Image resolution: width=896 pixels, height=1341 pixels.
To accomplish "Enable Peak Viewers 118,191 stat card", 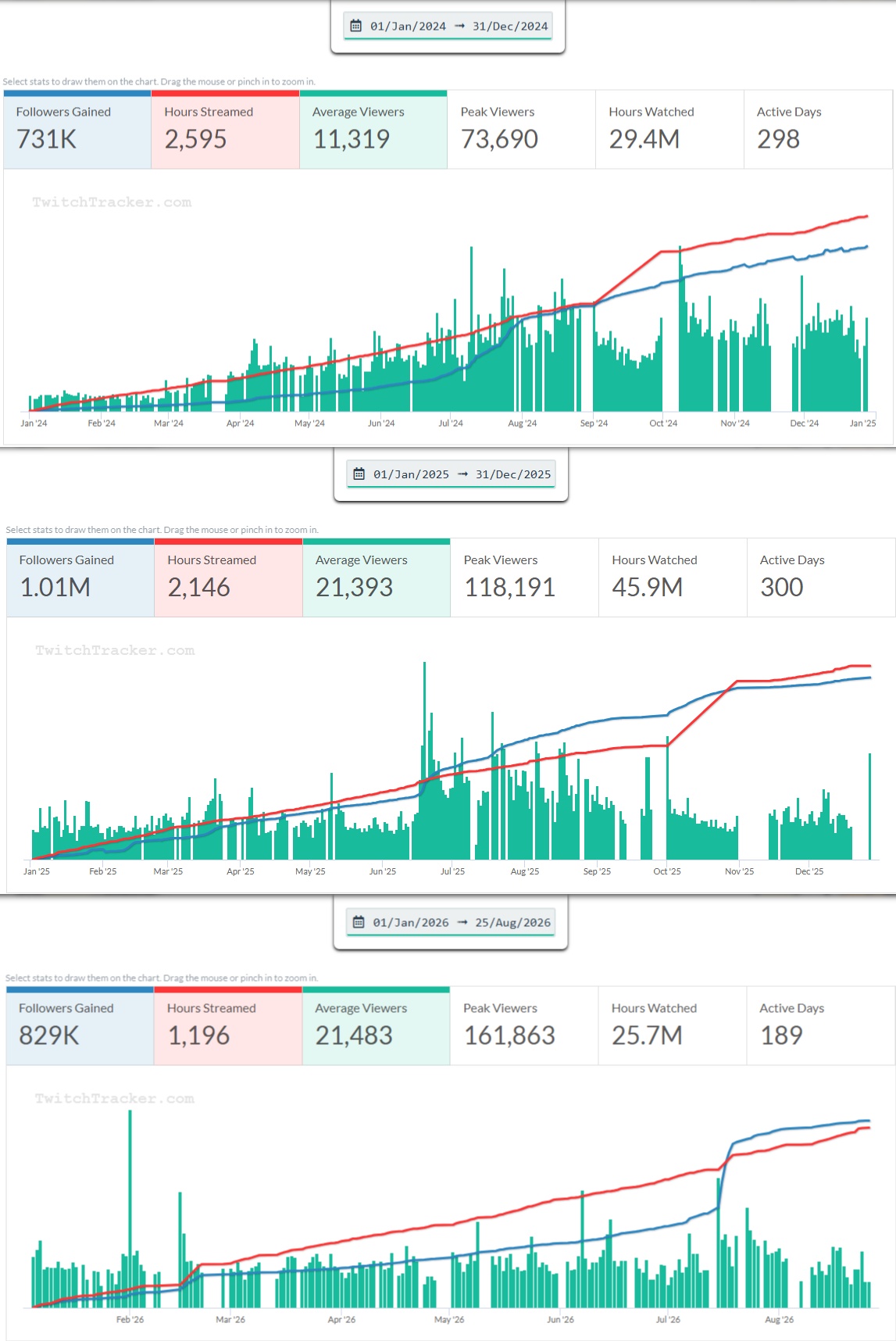I will coord(524,578).
